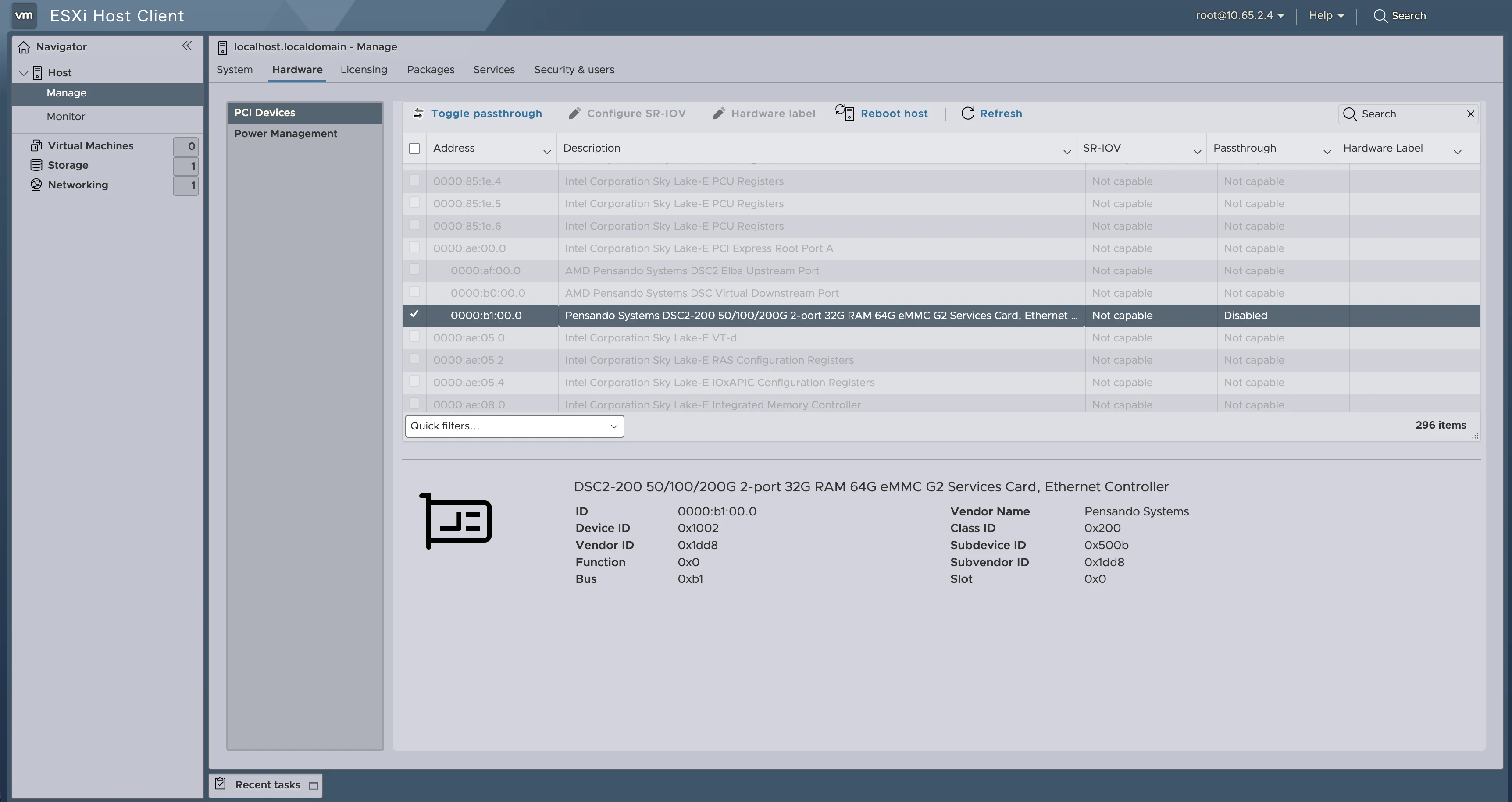Open Networking in Navigator

[x=78, y=185]
